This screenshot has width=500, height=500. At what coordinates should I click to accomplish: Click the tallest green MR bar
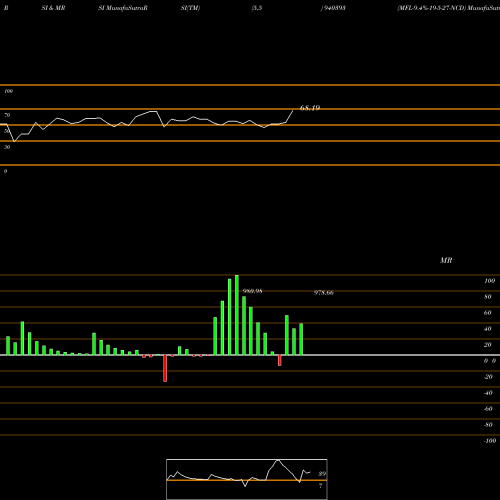click(x=237, y=315)
